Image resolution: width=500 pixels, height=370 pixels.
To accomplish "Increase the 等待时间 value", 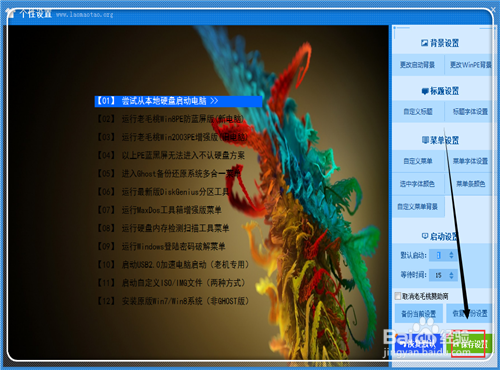I will pyautogui.click(x=451, y=273).
